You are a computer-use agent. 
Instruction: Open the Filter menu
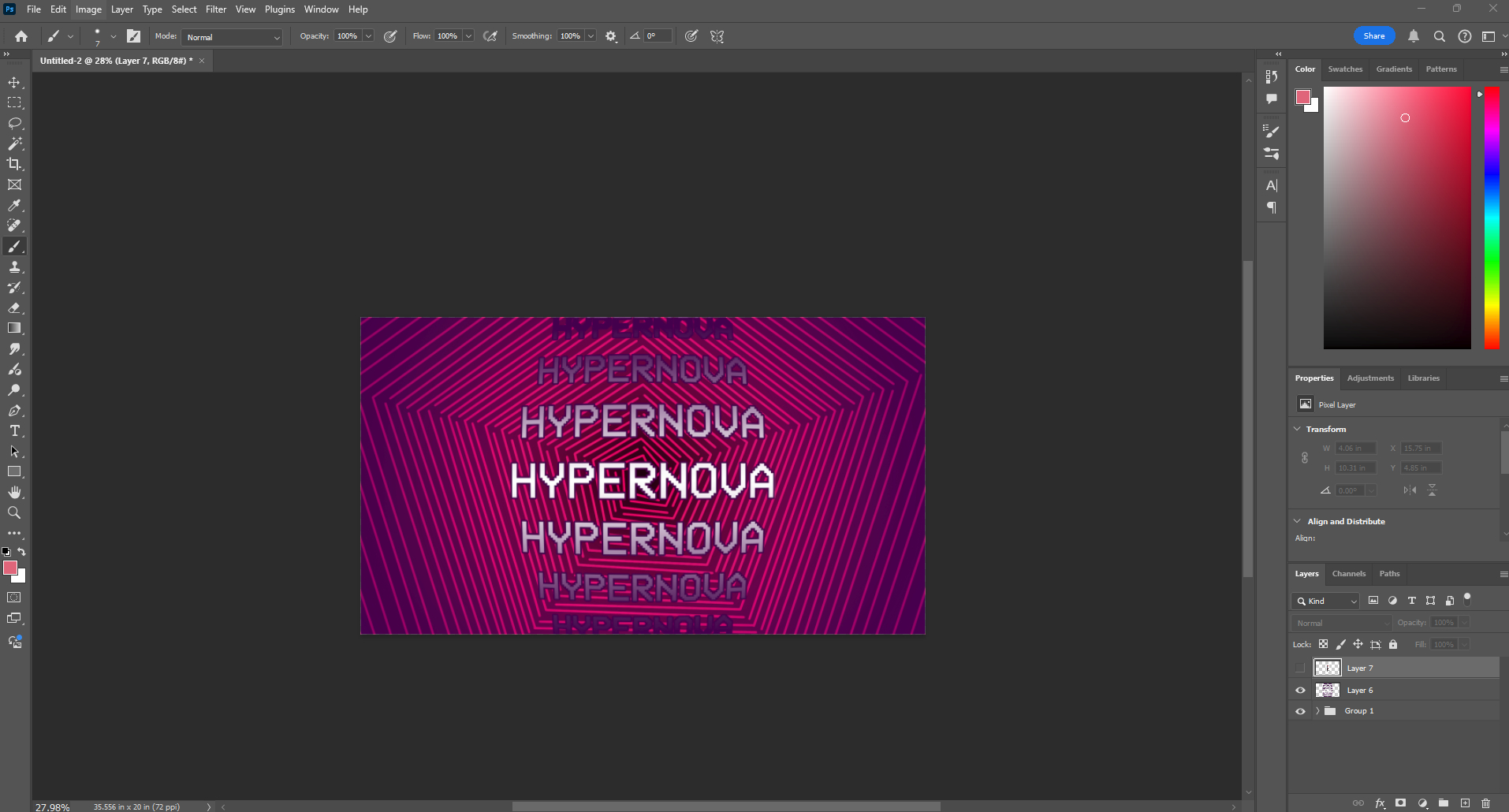coord(215,9)
